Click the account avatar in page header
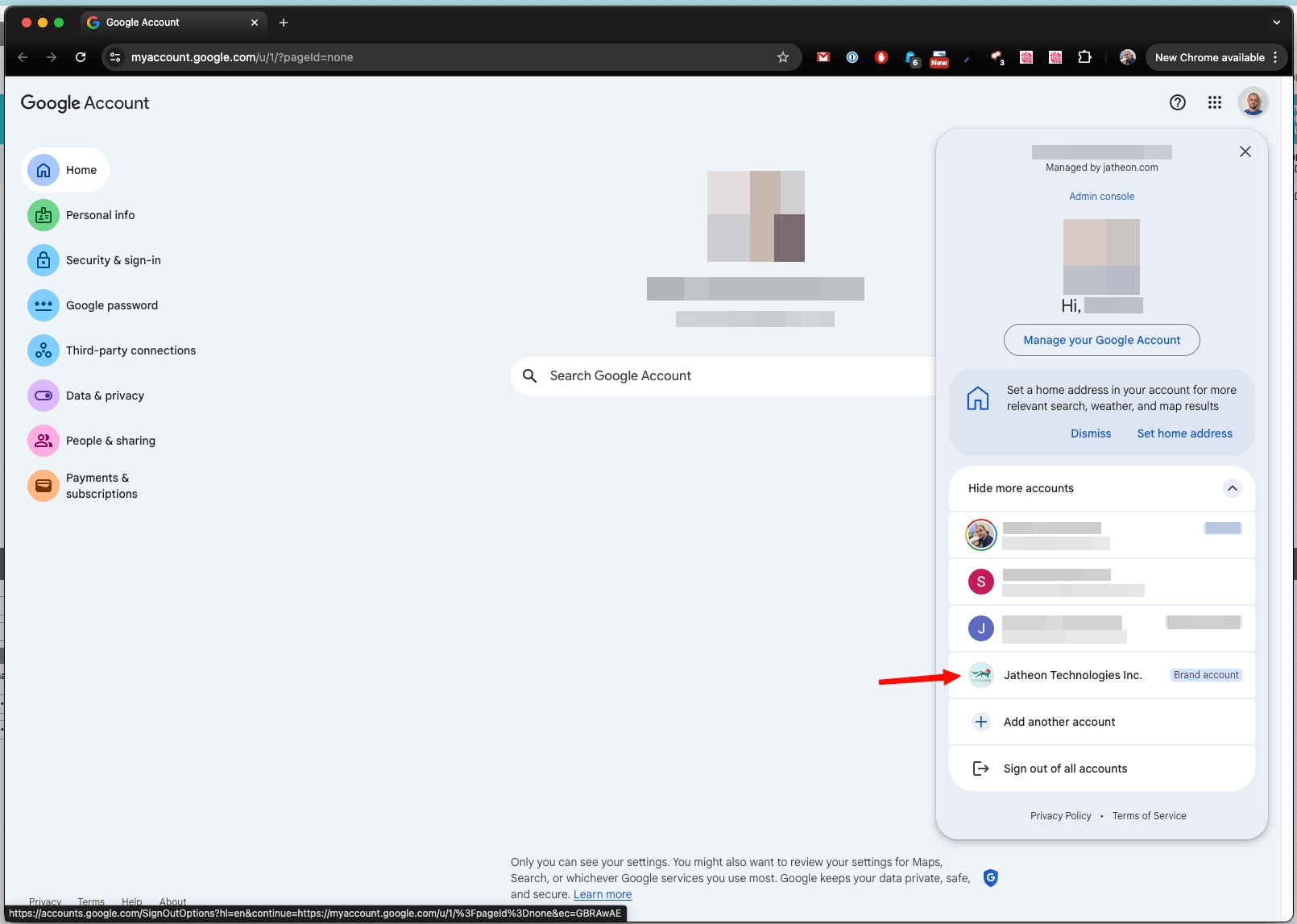 pos(1253,102)
